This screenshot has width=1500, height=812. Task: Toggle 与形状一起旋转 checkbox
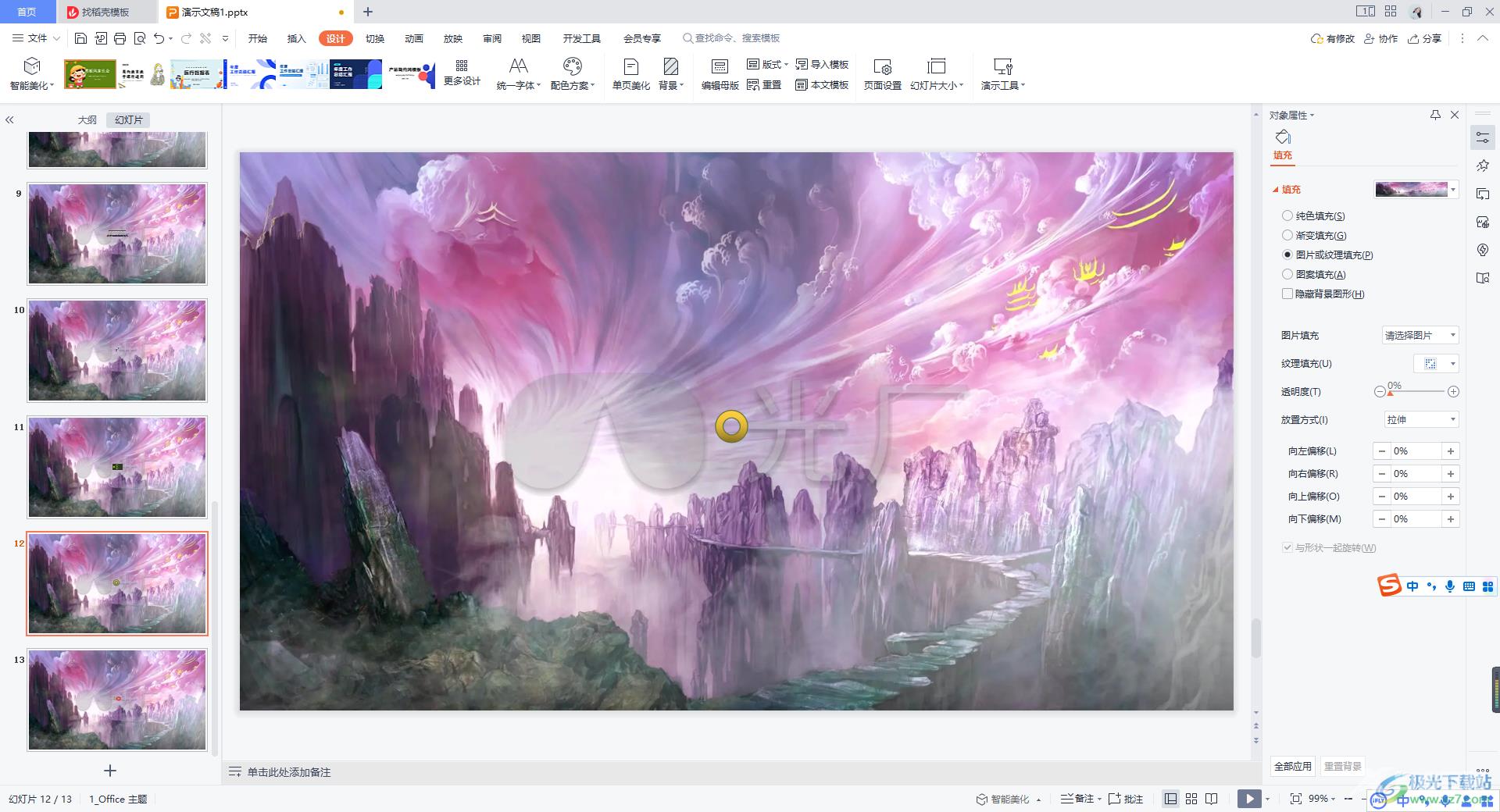1287,547
